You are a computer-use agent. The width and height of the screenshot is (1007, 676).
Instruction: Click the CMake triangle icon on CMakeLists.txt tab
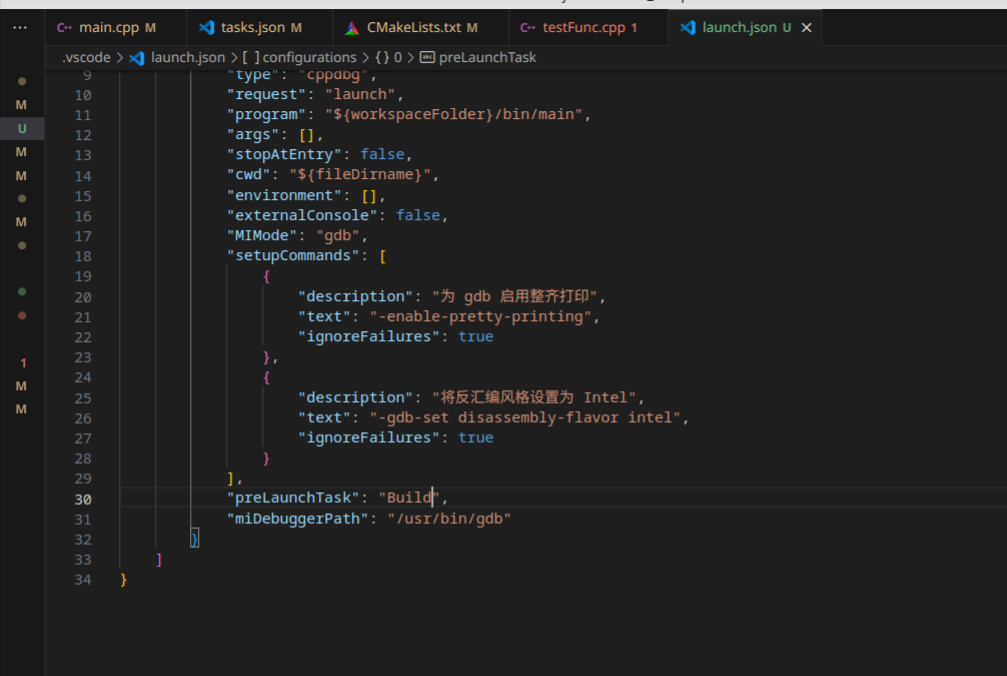tap(352, 28)
